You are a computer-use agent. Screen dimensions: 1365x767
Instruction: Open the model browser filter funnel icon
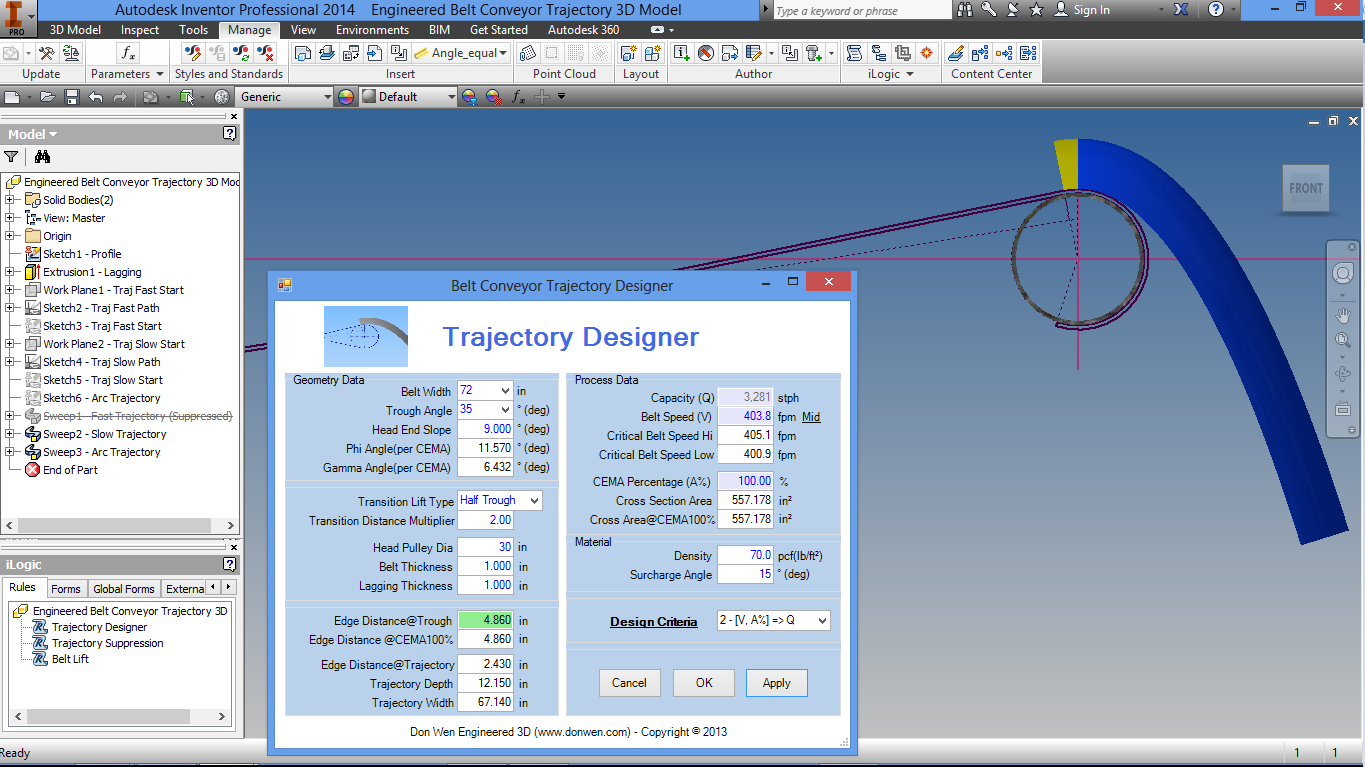[11, 157]
